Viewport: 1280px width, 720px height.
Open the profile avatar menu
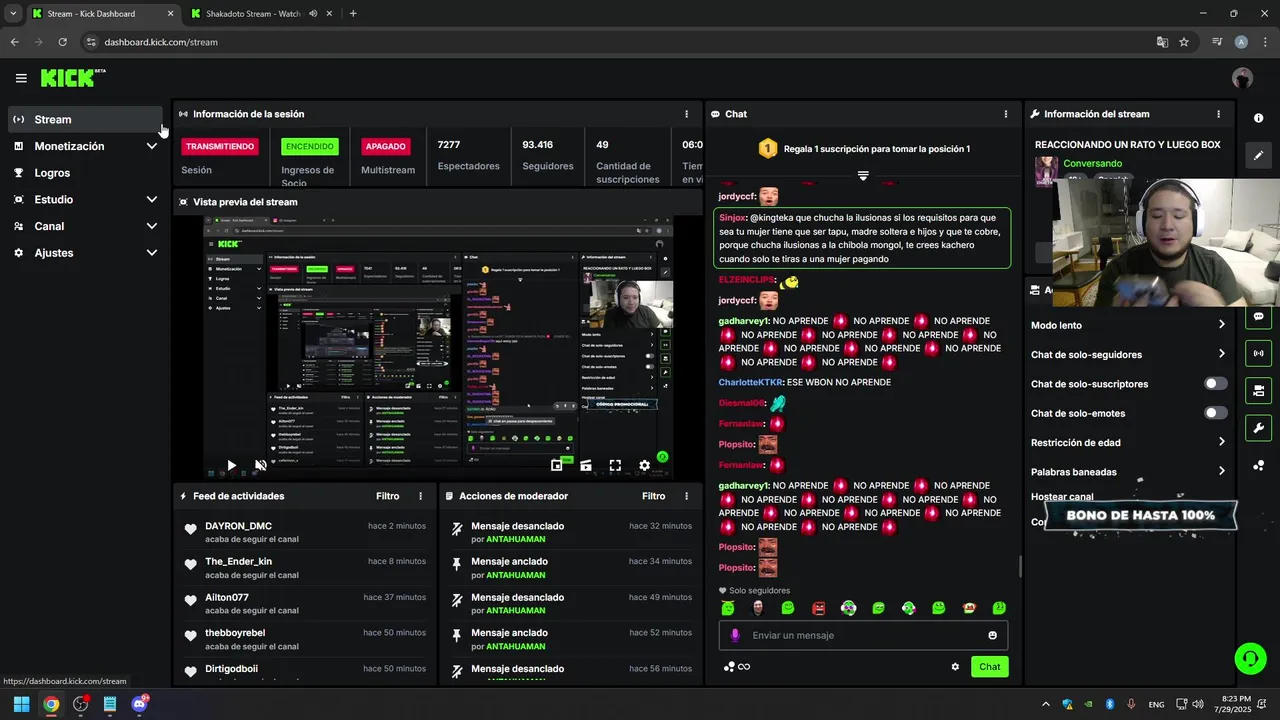point(1242,78)
